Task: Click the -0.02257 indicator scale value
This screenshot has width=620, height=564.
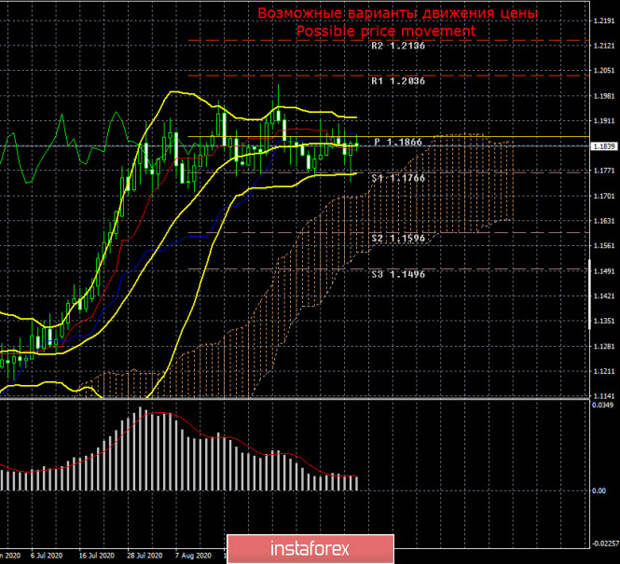Action: point(606,544)
